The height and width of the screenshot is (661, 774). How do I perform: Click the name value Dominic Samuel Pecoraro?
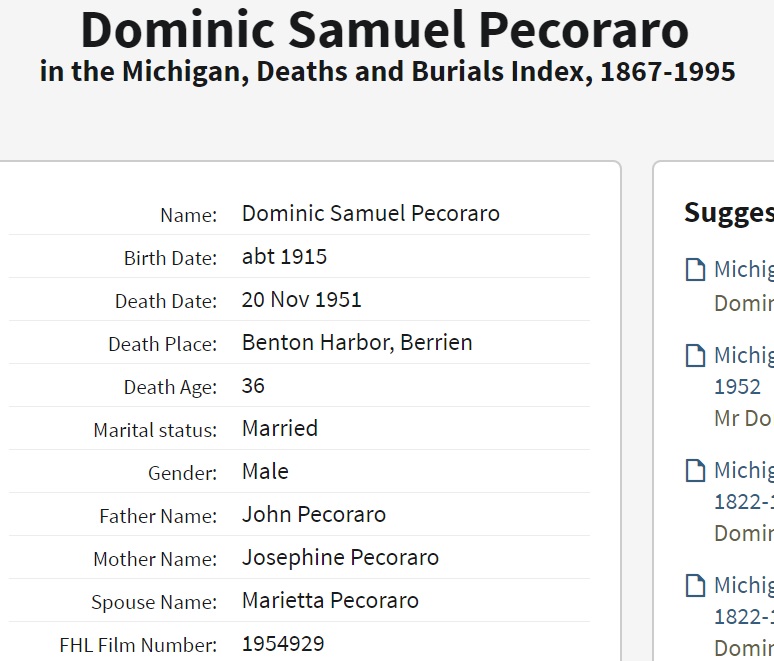[x=370, y=213]
